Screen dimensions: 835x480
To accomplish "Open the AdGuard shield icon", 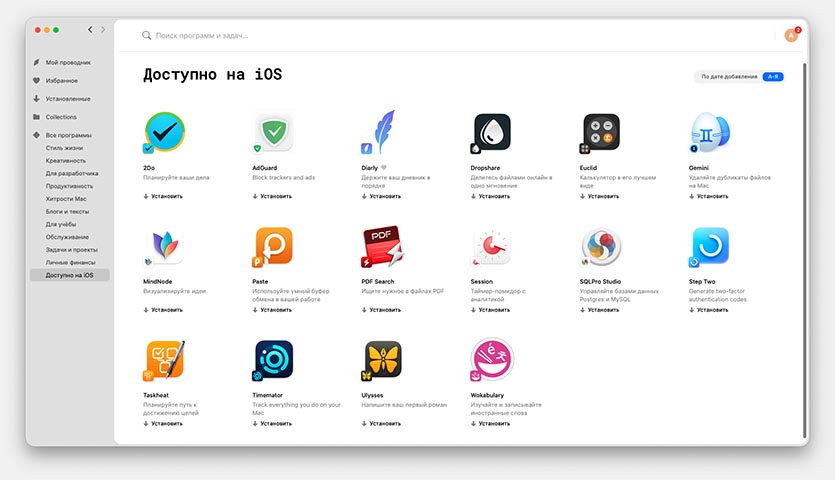I will [x=274, y=132].
